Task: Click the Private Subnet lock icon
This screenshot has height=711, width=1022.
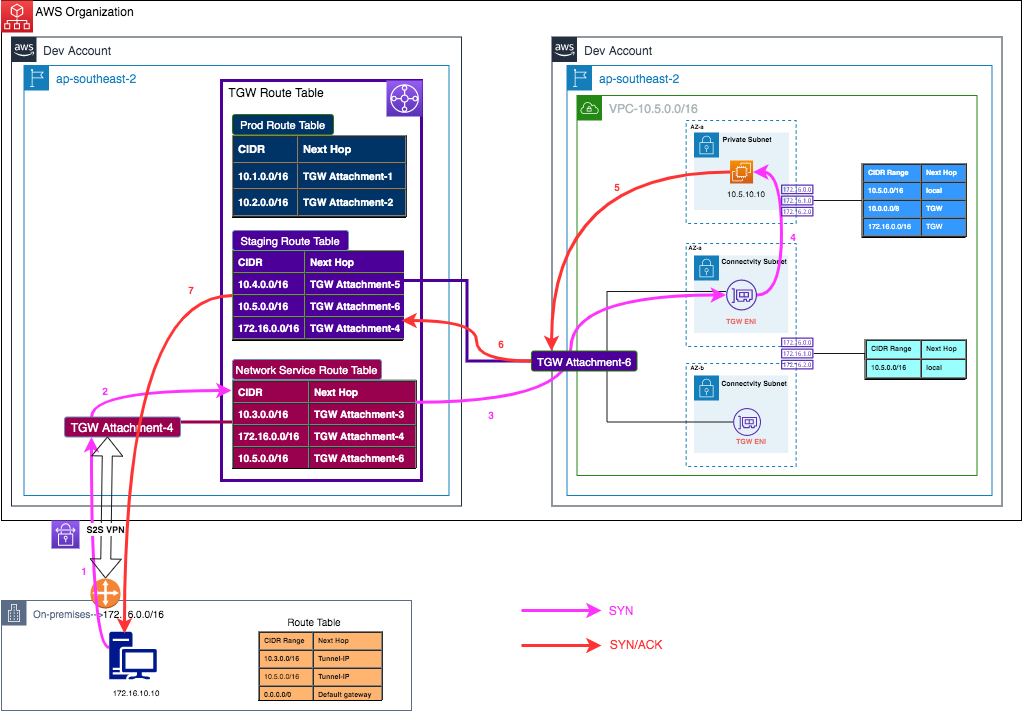Action: click(706, 143)
